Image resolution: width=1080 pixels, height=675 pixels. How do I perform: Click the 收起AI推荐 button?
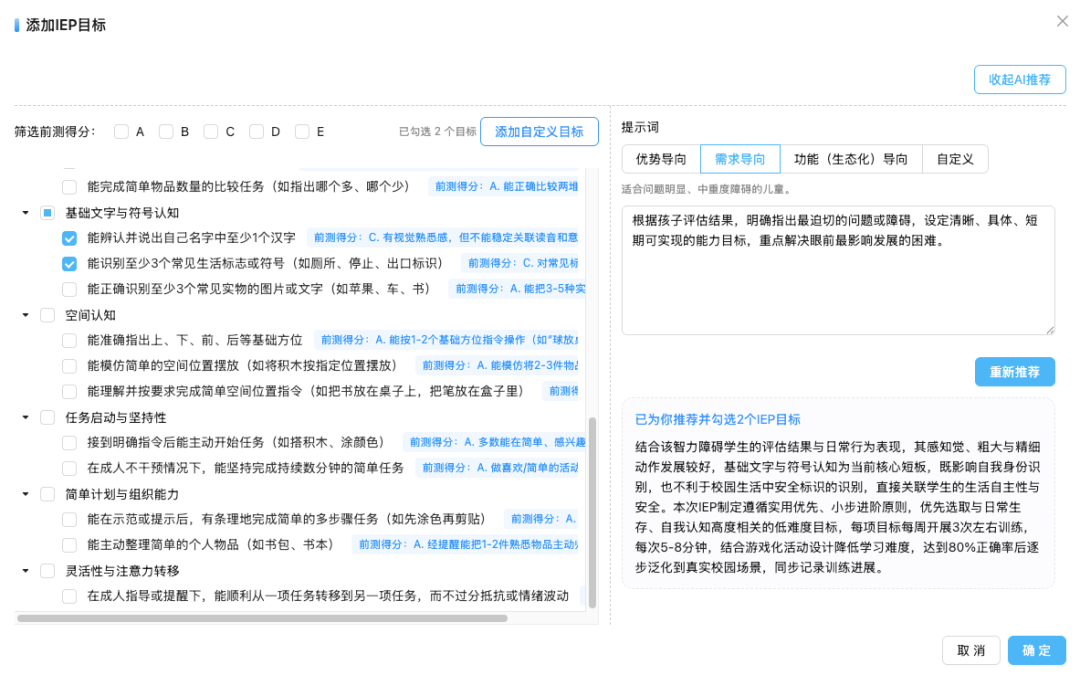pyautogui.click(x=1019, y=79)
